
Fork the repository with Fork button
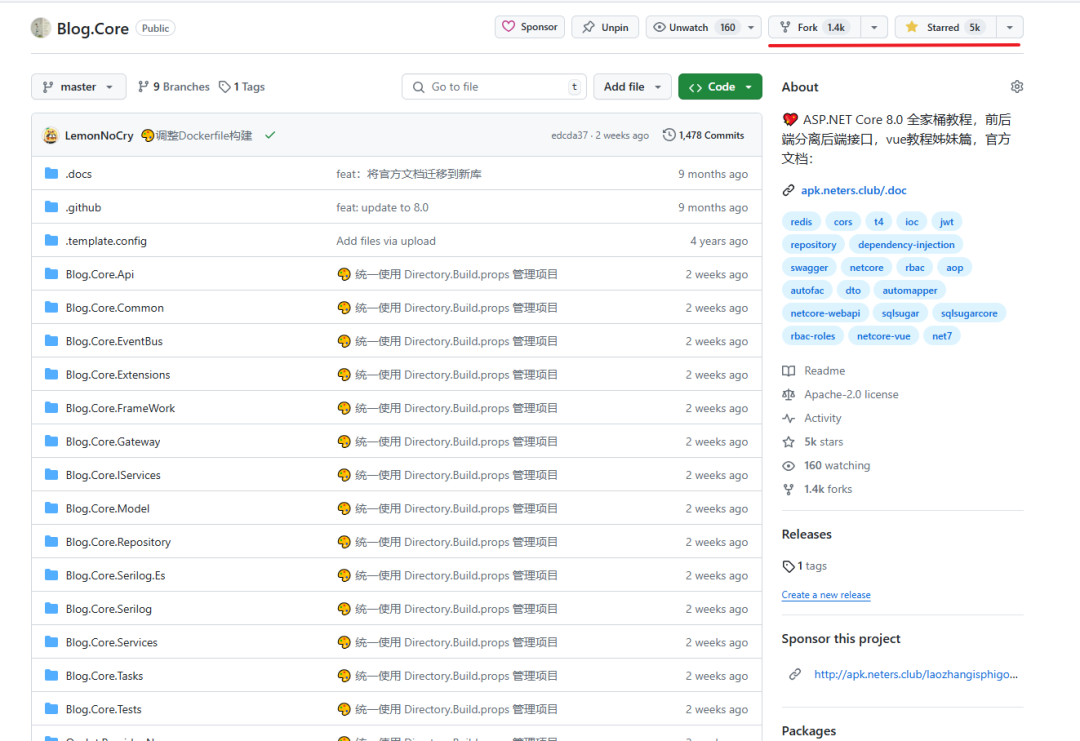[x=815, y=27]
